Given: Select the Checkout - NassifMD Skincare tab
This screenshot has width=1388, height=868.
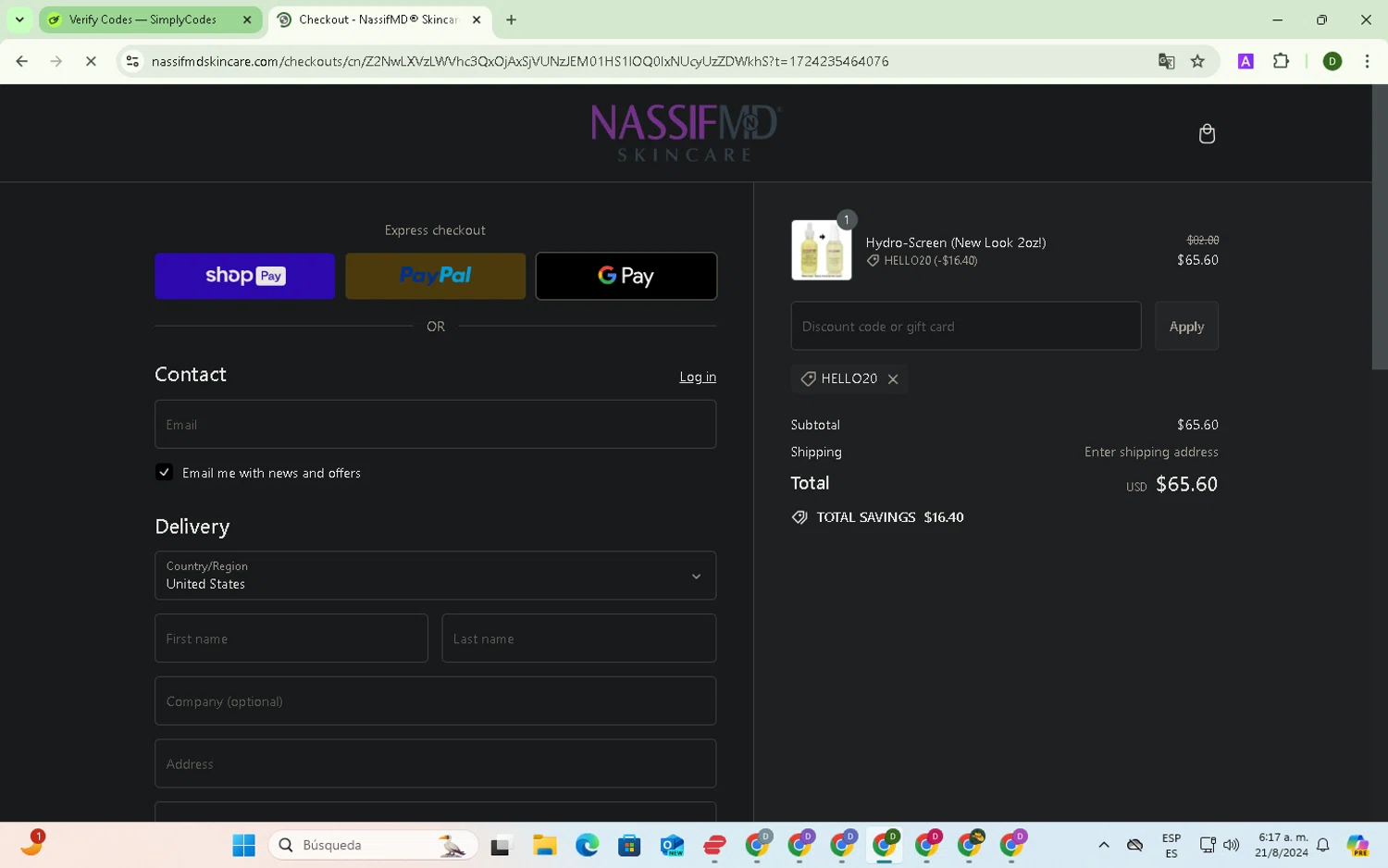Looking at the screenshot, I should point(378,19).
